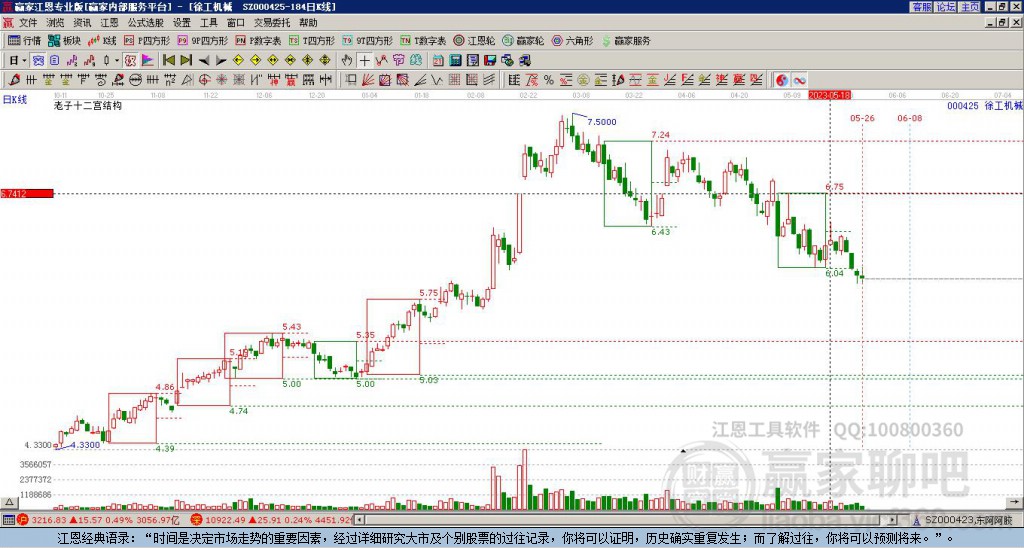Open the T数字表 tool

pyautogui.click(x=423, y=40)
